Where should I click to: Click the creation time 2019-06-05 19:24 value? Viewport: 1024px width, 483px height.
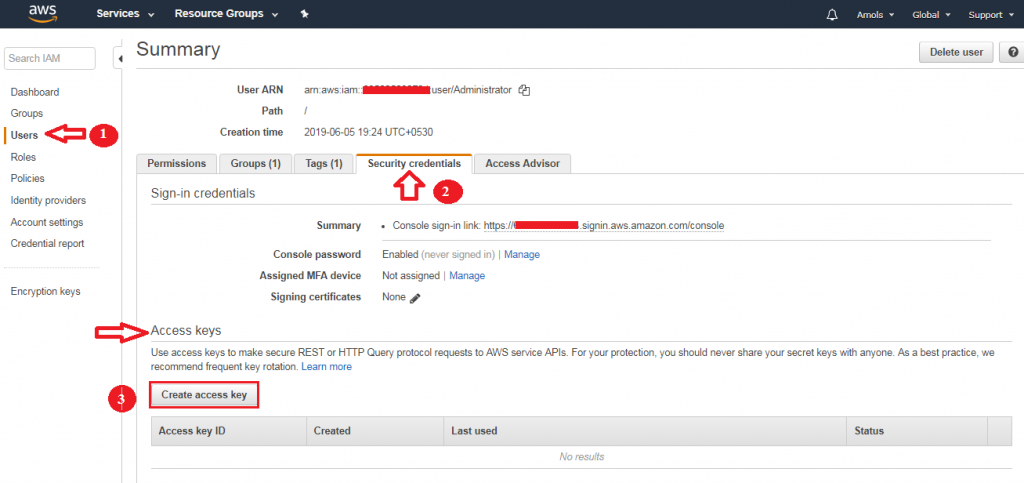tap(368, 132)
